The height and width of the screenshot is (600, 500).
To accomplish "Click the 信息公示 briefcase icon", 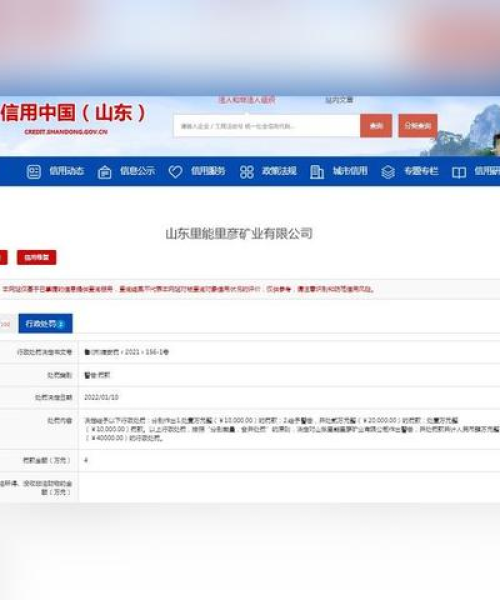I will (104, 172).
